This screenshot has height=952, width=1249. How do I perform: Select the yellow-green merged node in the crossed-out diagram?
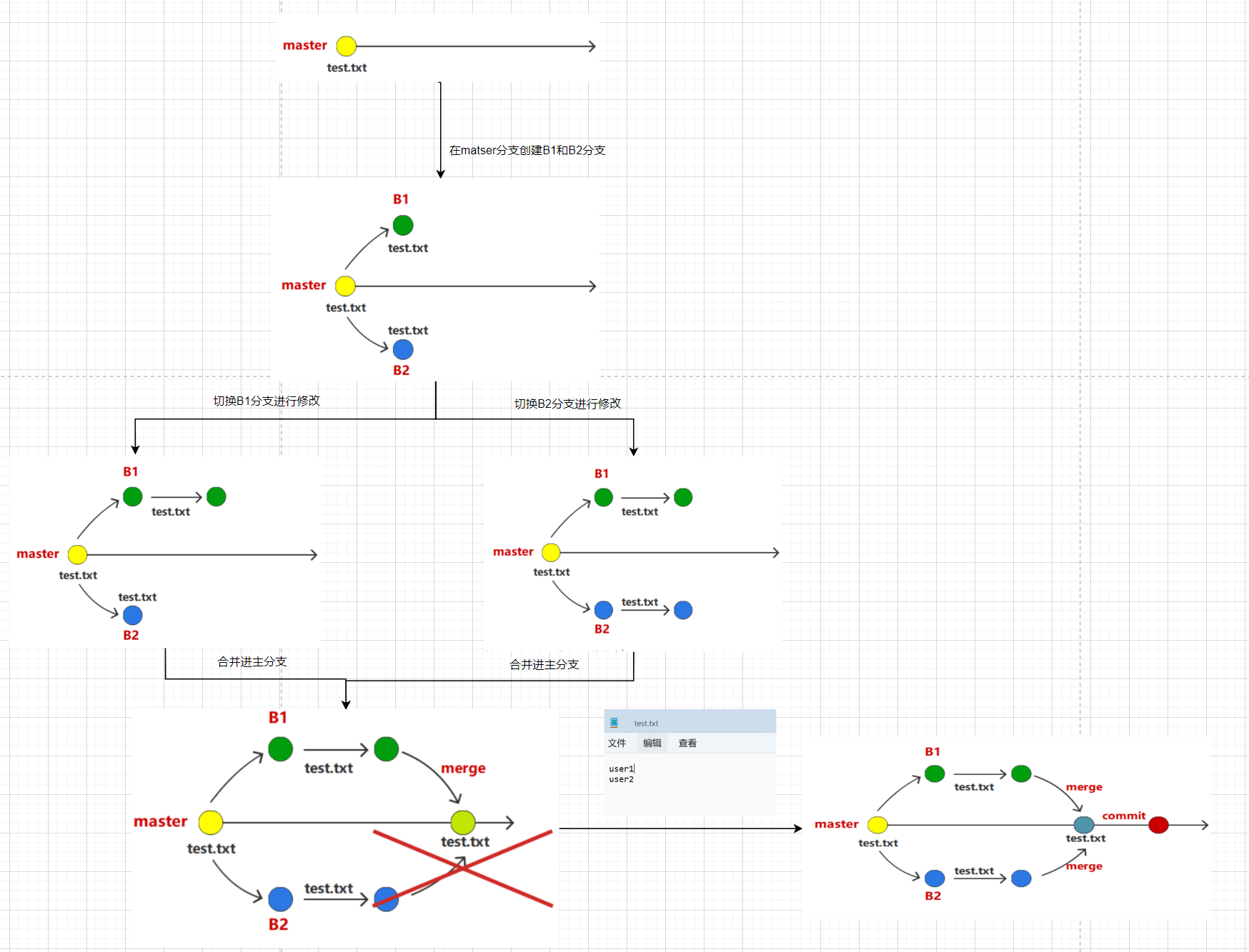[463, 823]
